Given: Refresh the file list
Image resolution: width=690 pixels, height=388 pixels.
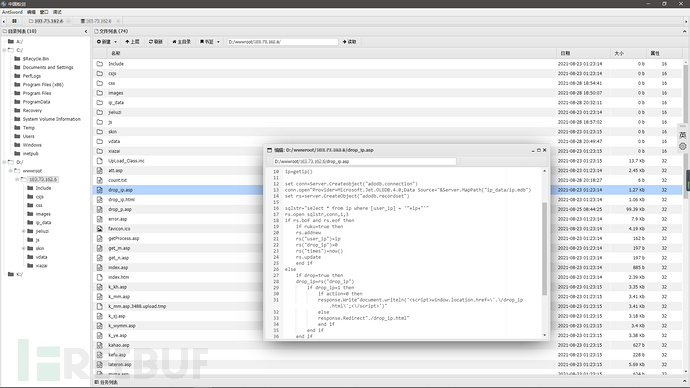Looking at the screenshot, I should tap(156, 42).
